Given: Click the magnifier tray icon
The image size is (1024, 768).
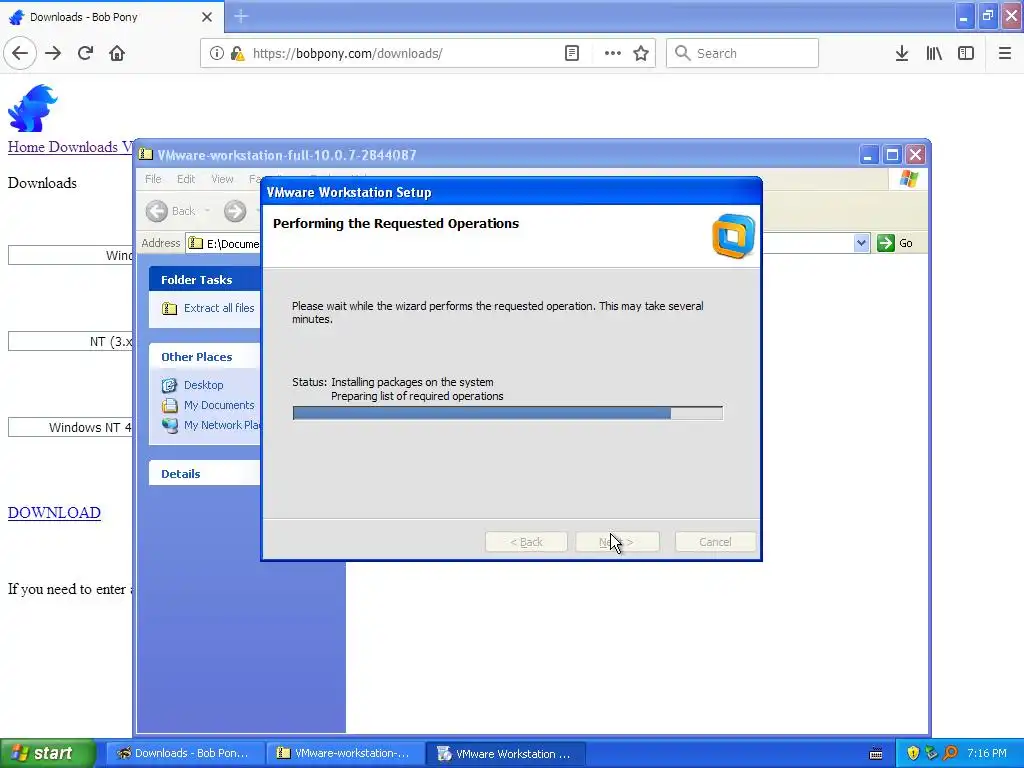Looking at the screenshot, I should 951,754.
